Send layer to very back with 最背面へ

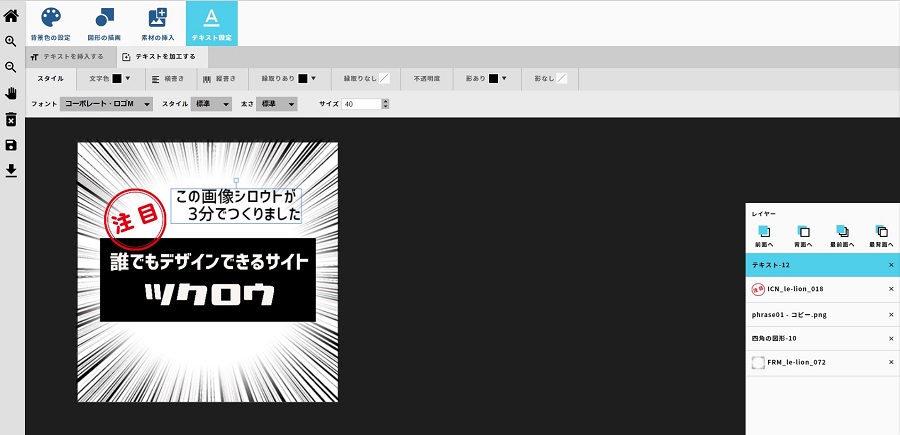(x=880, y=236)
